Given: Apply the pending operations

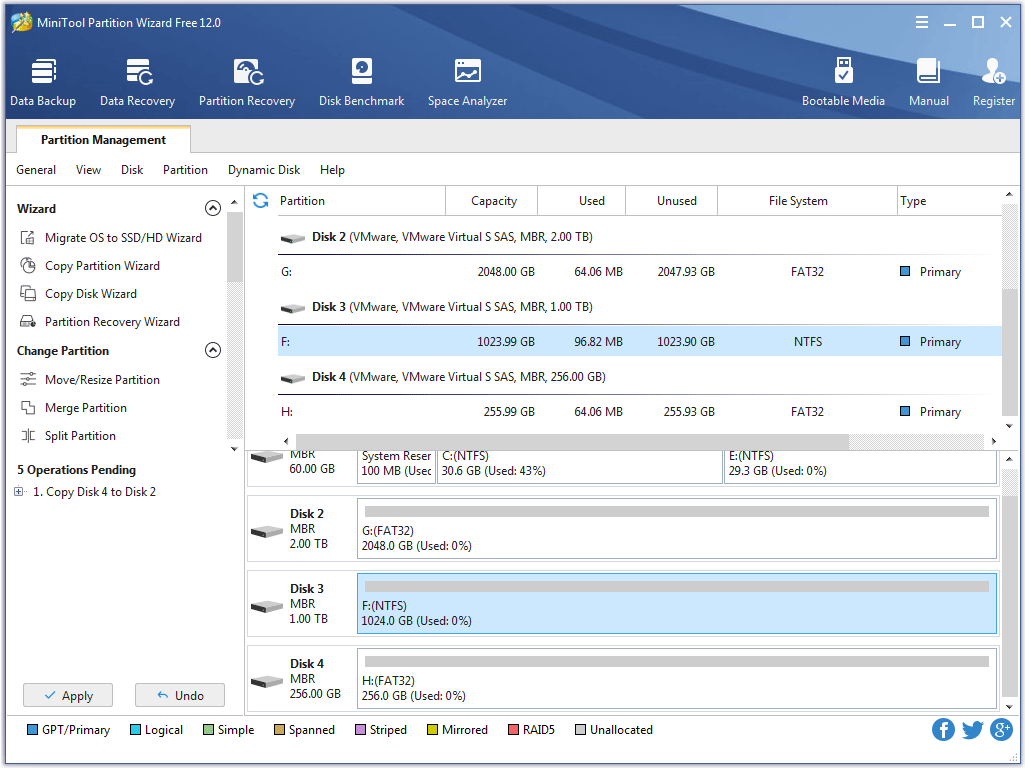Looking at the screenshot, I should coord(68,695).
